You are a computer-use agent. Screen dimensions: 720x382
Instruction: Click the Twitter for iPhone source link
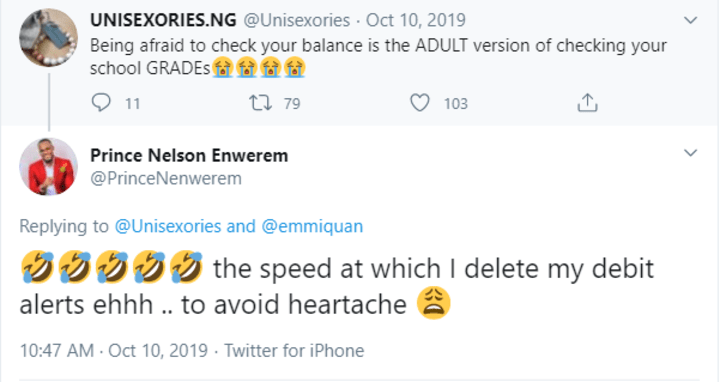click(x=294, y=351)
